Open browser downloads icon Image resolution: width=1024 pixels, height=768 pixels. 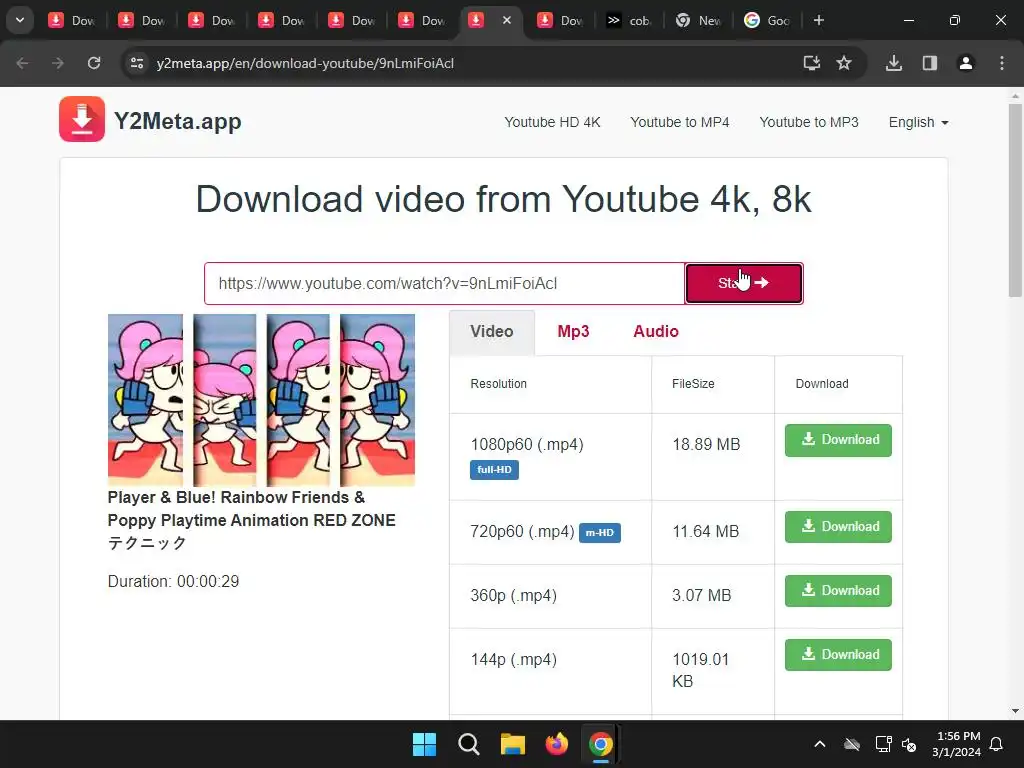(x=893, y=63)
